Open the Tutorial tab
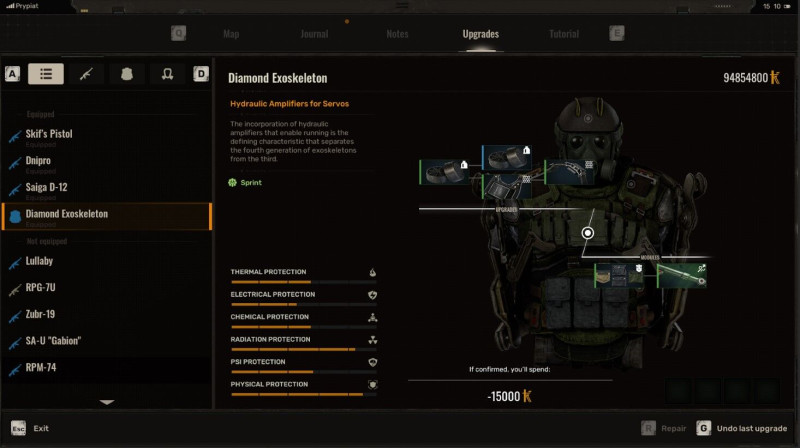This screenshot has height=448, width=800. pyautogui.click(x=564, y=34)
